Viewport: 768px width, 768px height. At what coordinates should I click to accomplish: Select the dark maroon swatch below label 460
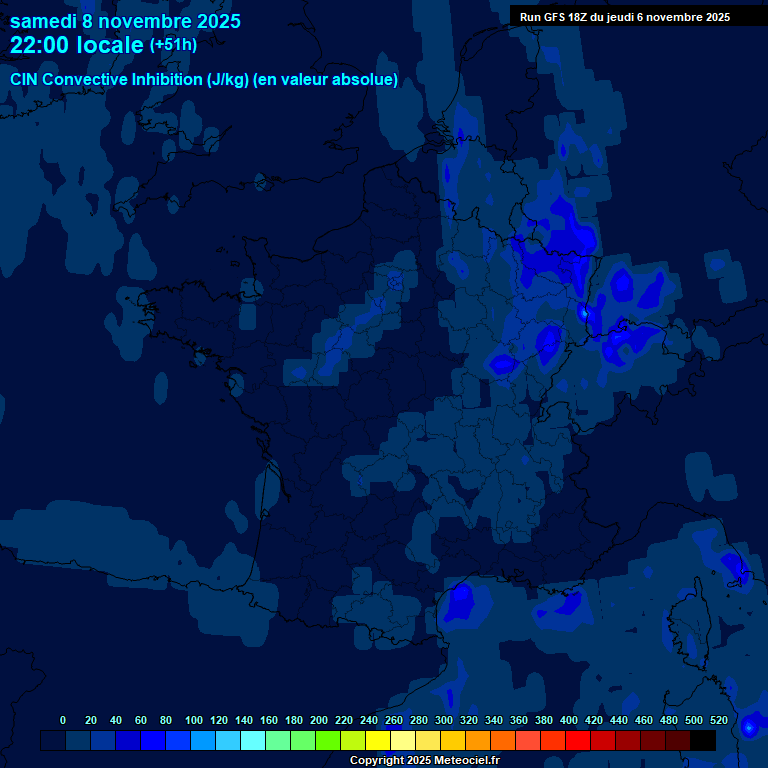tap(652, 741)
